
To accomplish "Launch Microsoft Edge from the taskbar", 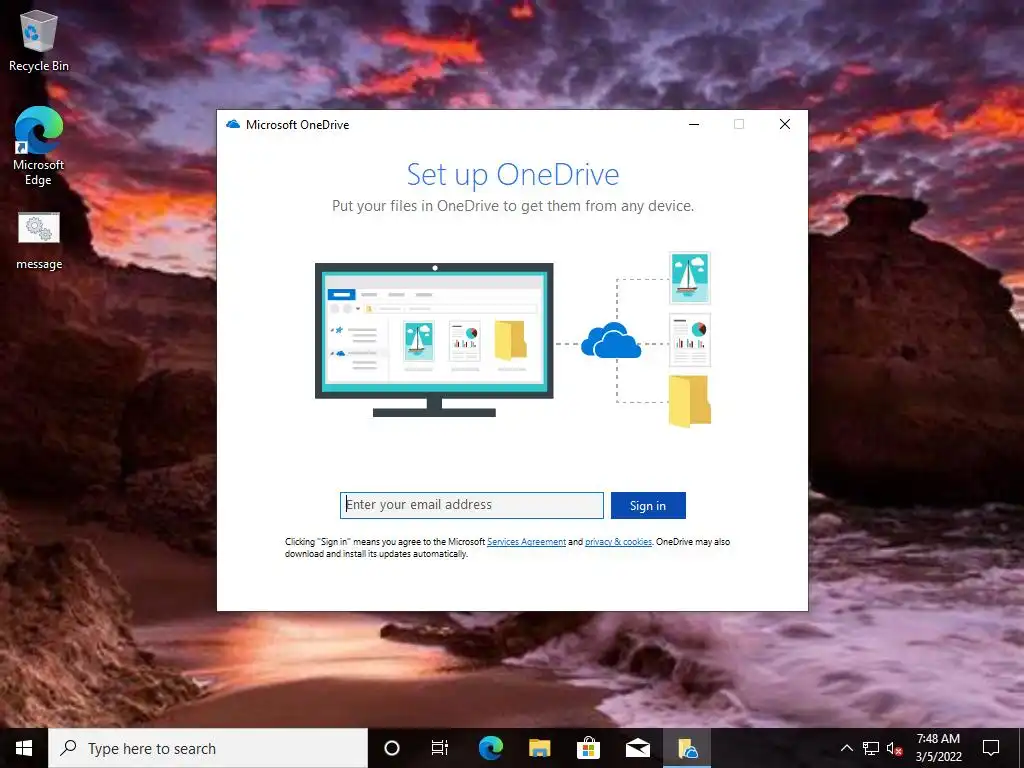I will point(490,748).
